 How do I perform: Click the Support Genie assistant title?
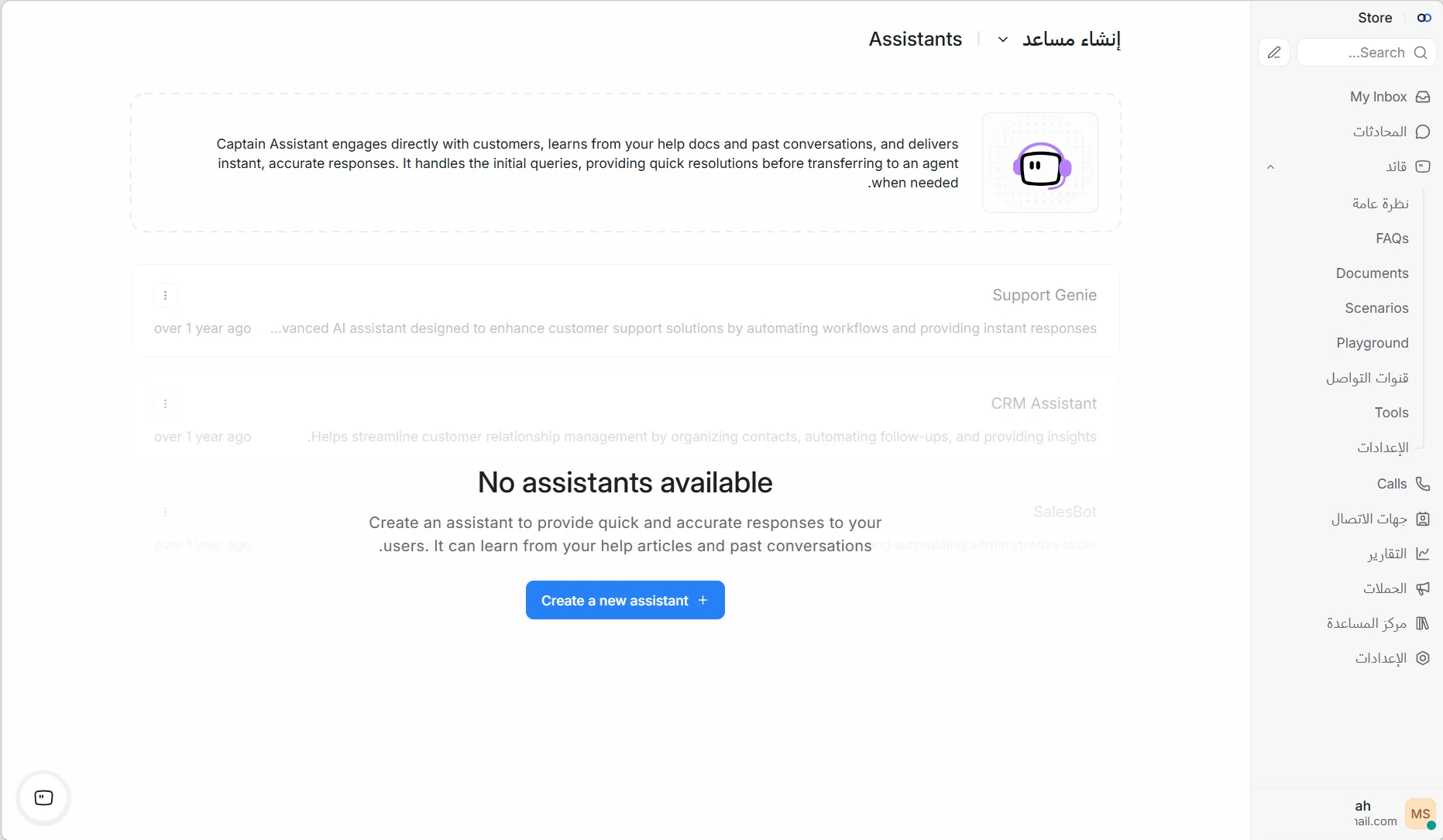[x=1044, y=295]
